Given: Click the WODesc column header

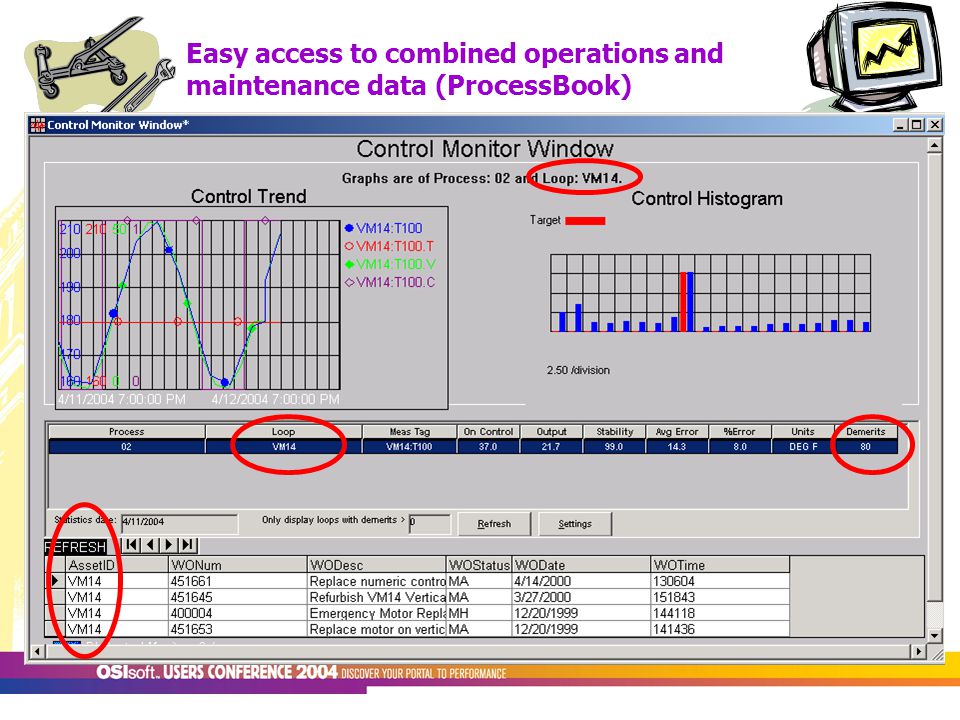Looking at the screenshot, I should (377, 565).
